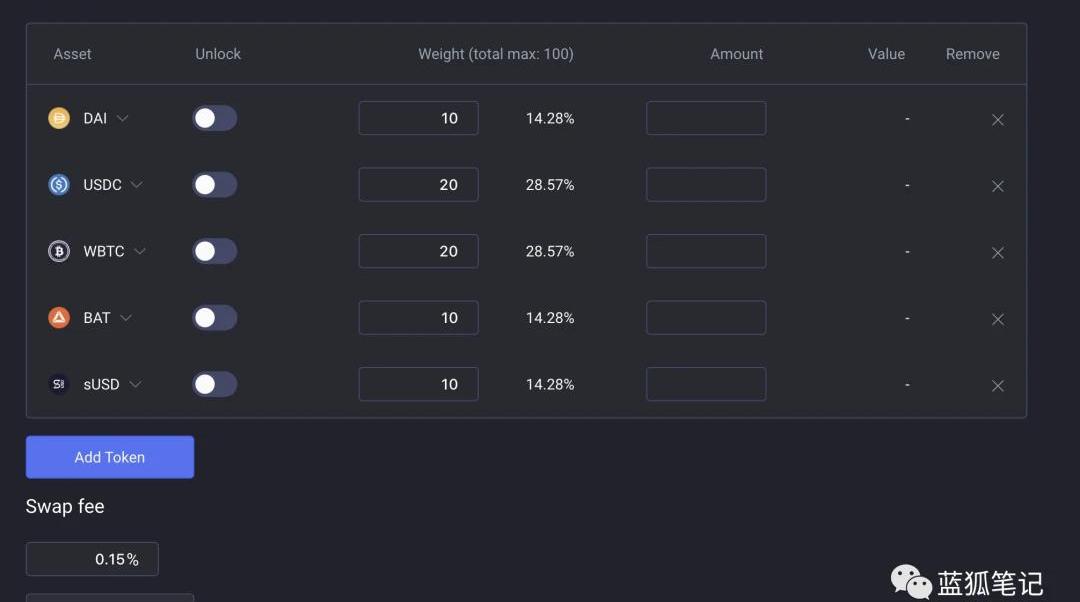Toggle the DAI unlock switch

tap(214, 118)
